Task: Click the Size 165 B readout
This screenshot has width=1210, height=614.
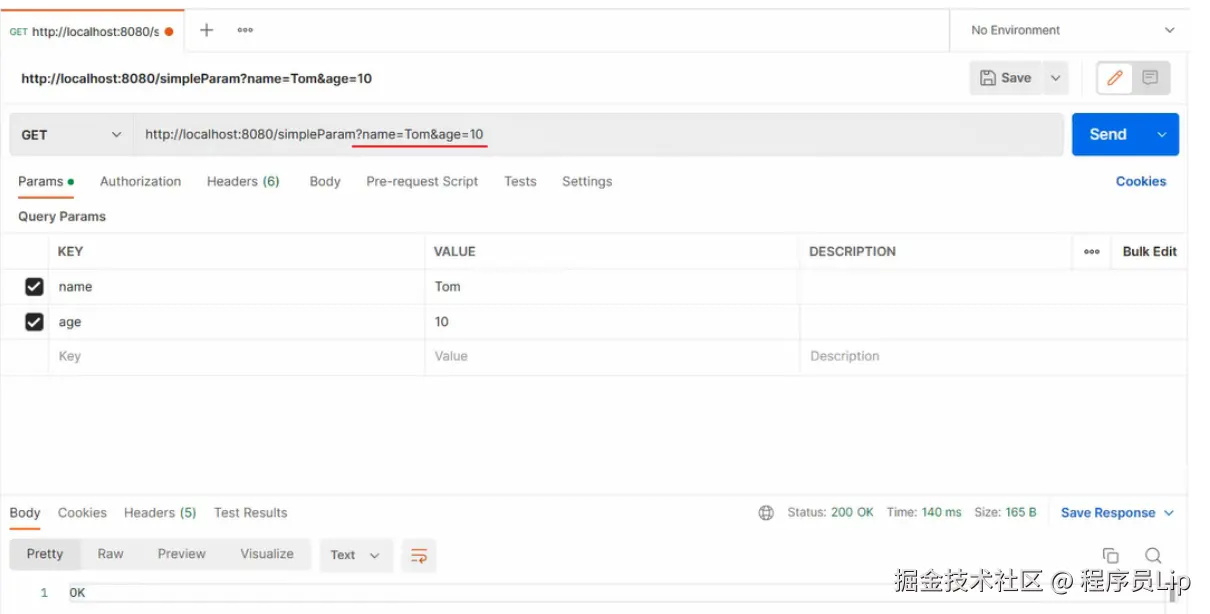Action: [x=1006, y=513]
